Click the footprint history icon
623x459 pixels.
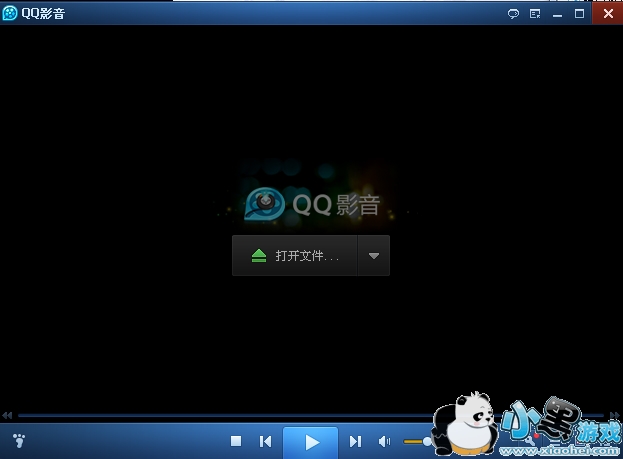coord(19,441)
